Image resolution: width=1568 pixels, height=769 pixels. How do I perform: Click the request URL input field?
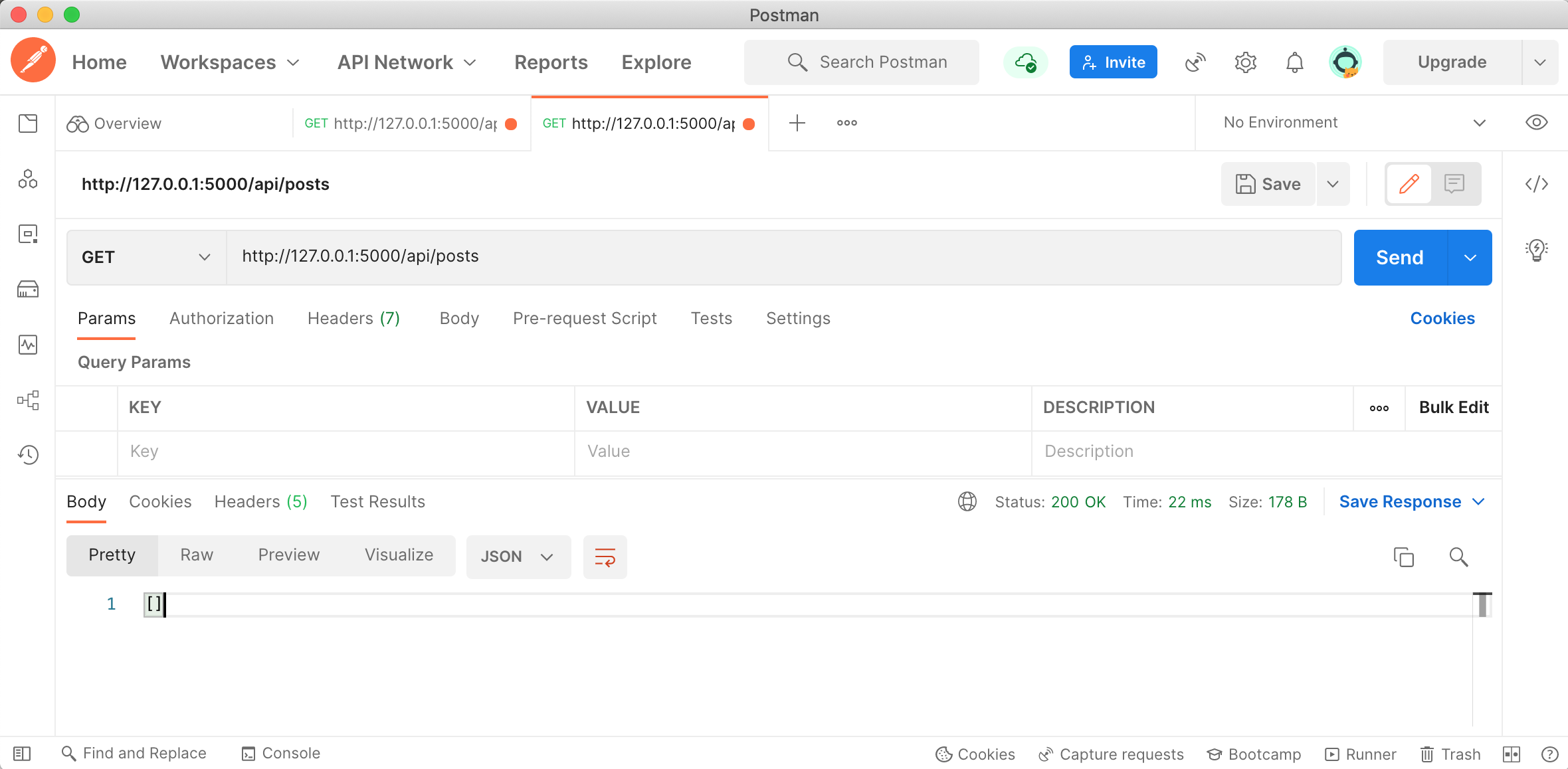[784, 258]
